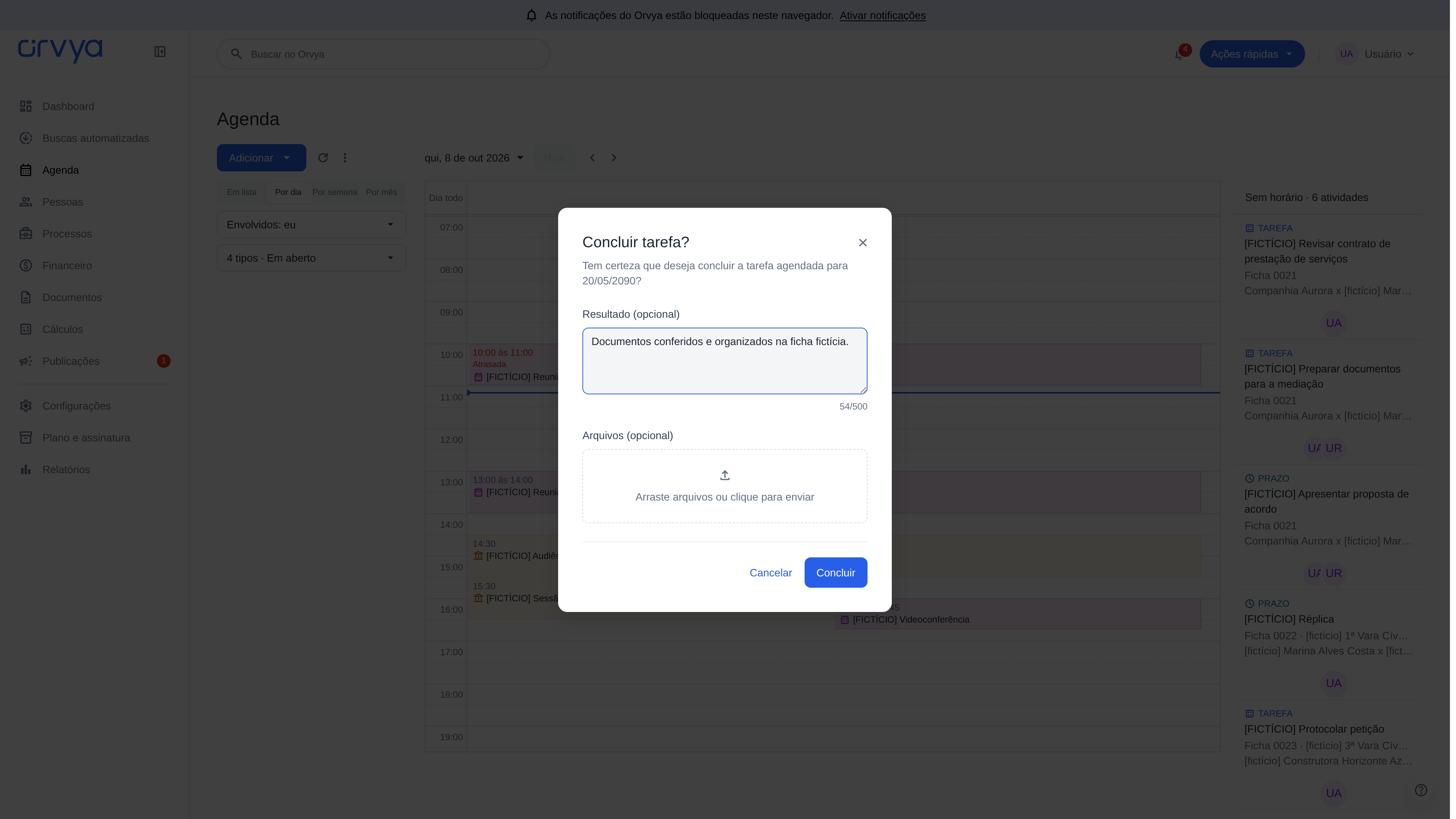1456x819 pixels.
Task: Open the help question mark icon
Action: [1421, 790]
